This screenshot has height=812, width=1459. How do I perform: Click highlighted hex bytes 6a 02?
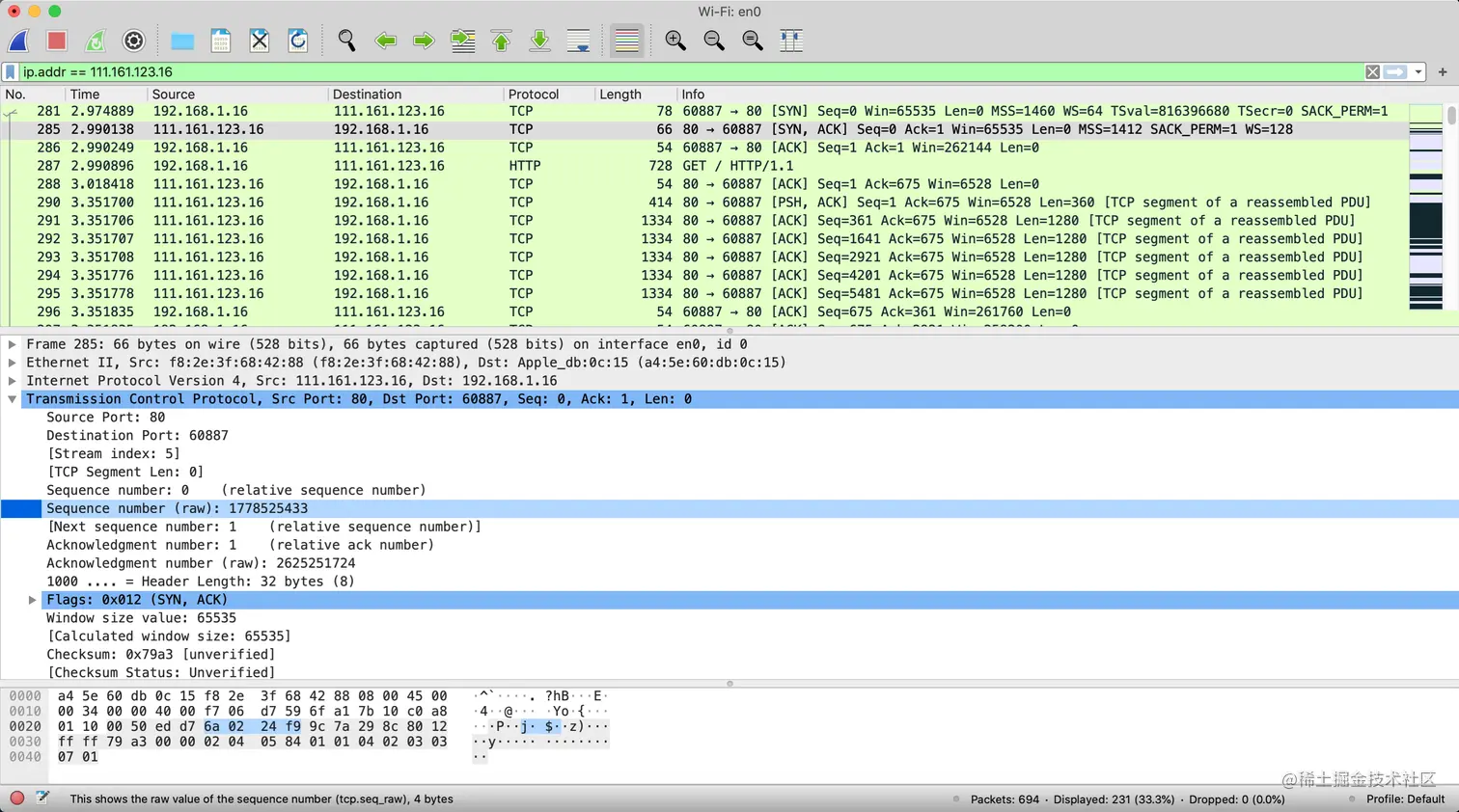[224, 726]
